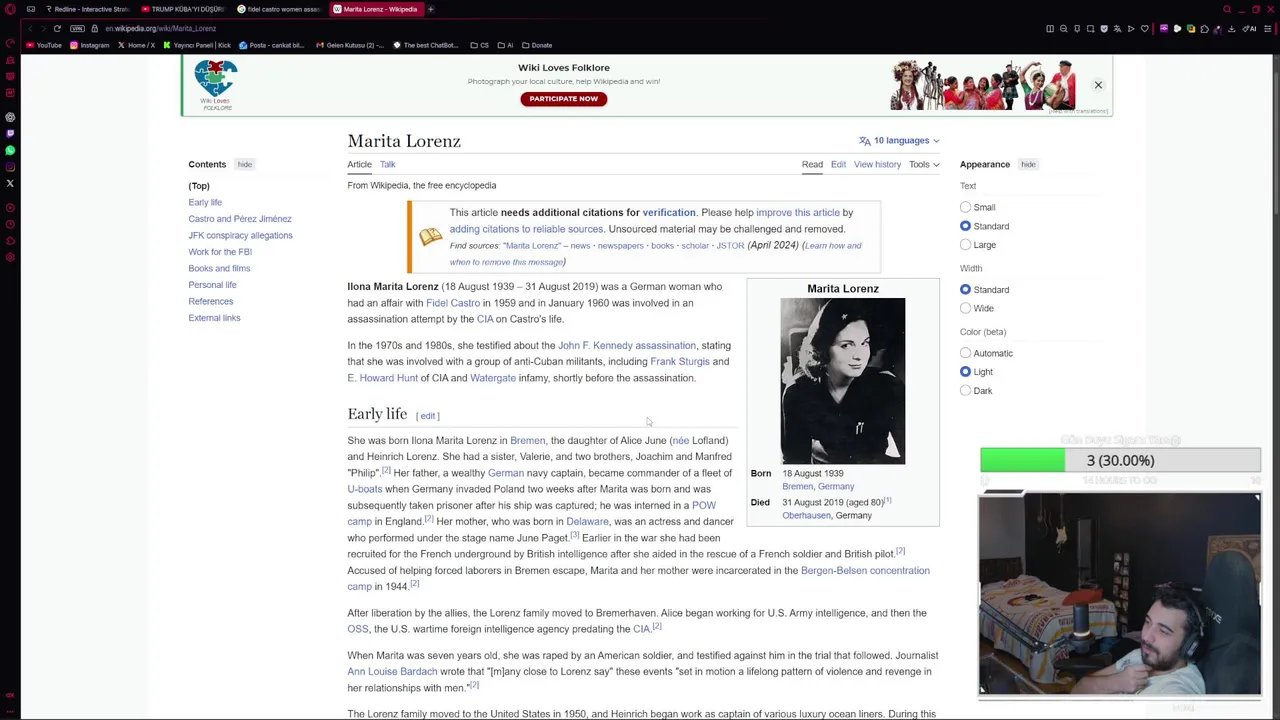Select Dark color mode
The image size is (1280, 720).
pos(965,390)
